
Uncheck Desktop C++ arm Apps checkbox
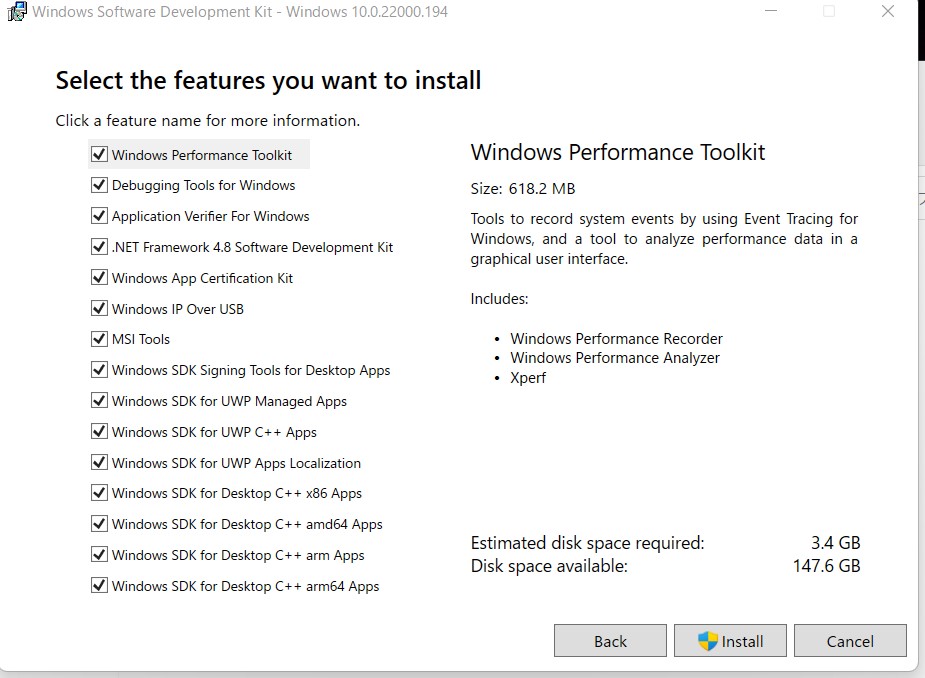[x=99, y=555]
